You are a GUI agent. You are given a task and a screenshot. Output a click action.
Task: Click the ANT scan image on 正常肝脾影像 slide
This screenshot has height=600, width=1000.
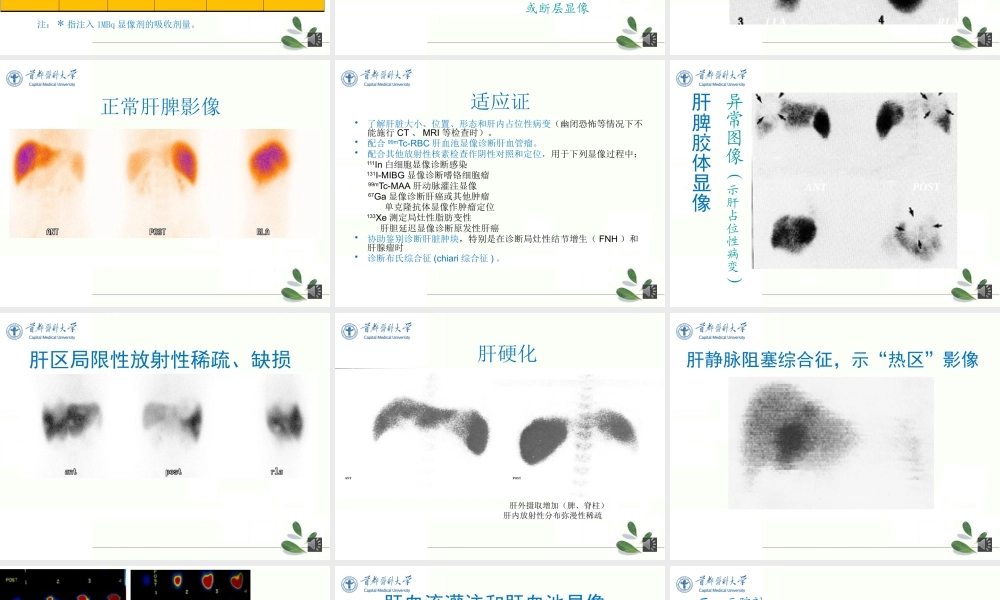pos(55,180)
